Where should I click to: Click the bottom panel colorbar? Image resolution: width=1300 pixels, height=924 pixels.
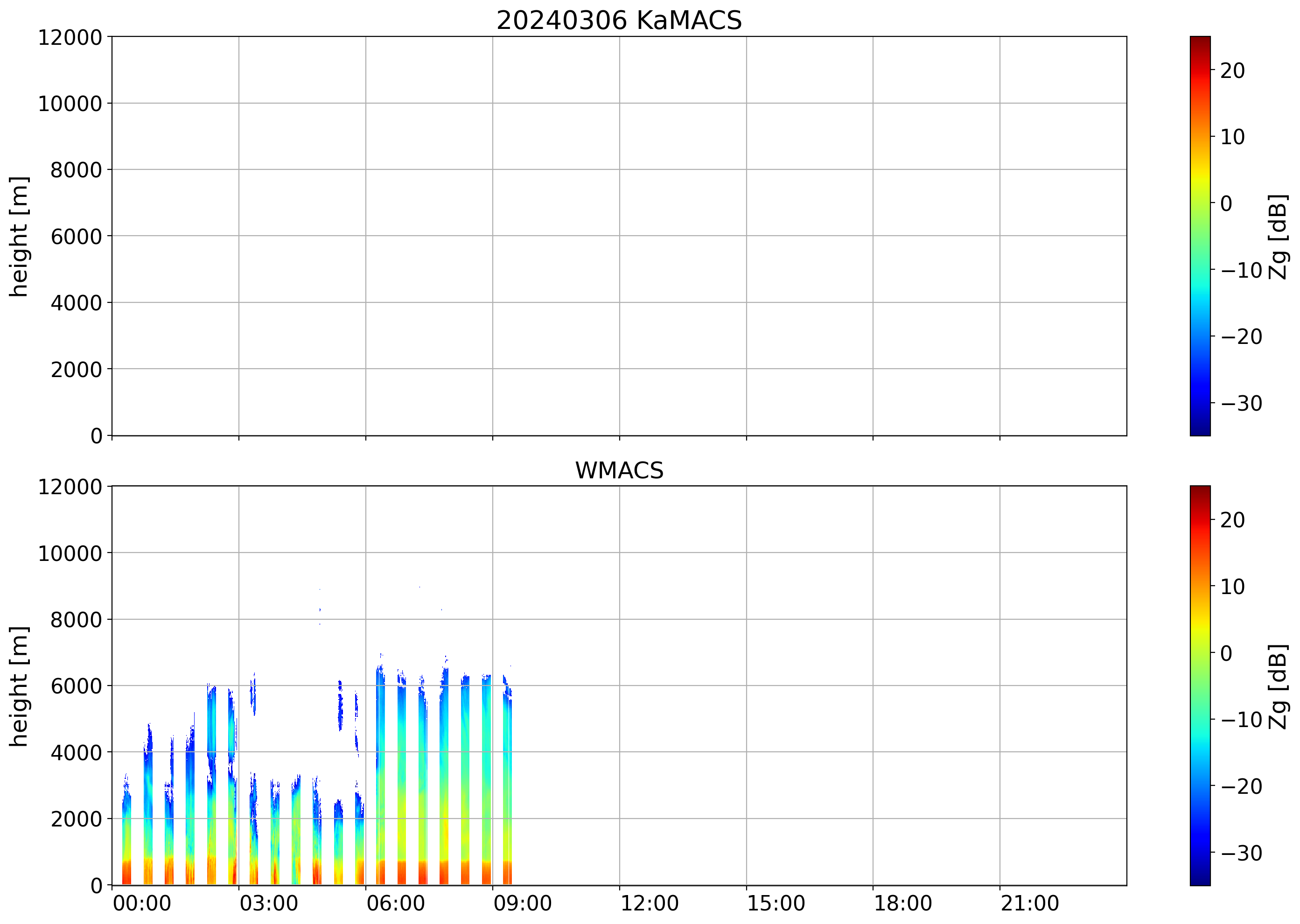[x=1200, y=686]
